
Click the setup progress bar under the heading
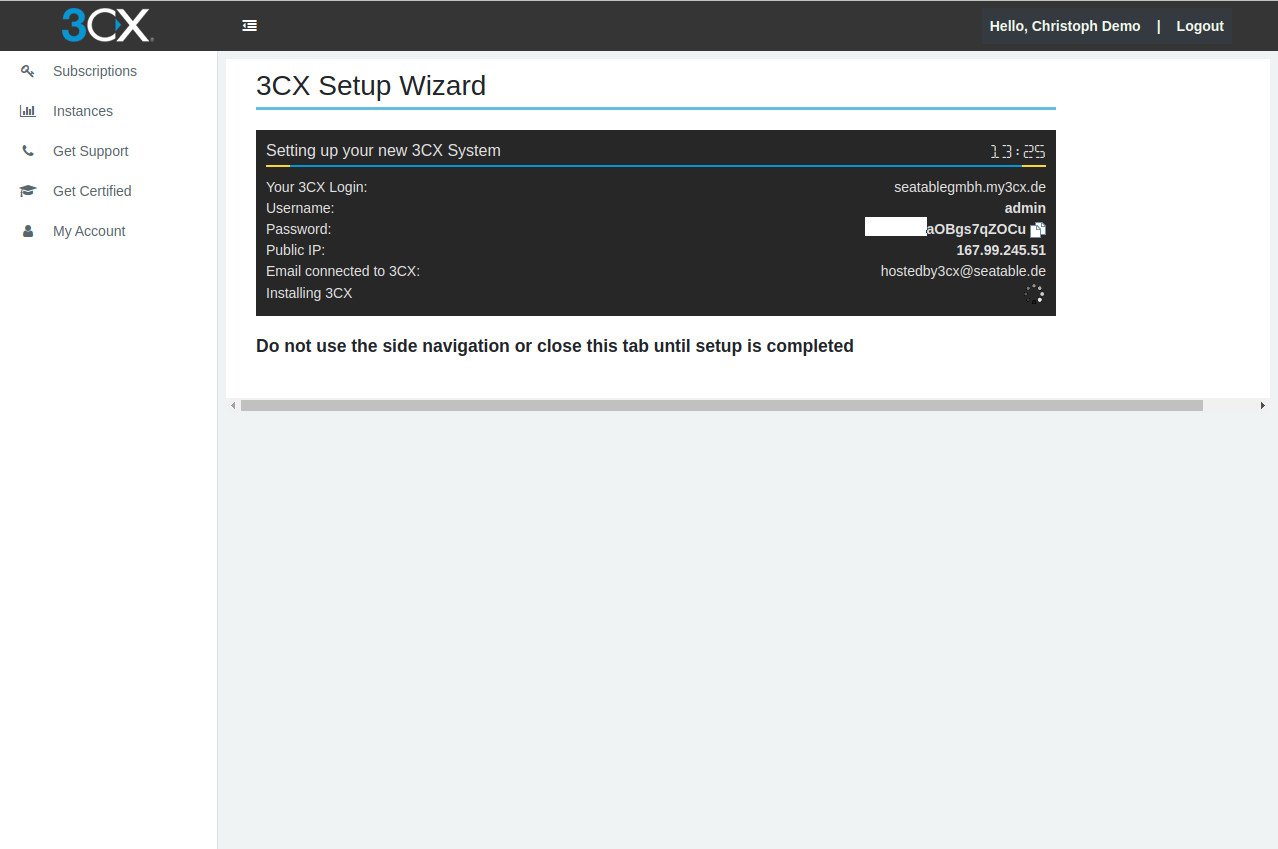[656, 166]
